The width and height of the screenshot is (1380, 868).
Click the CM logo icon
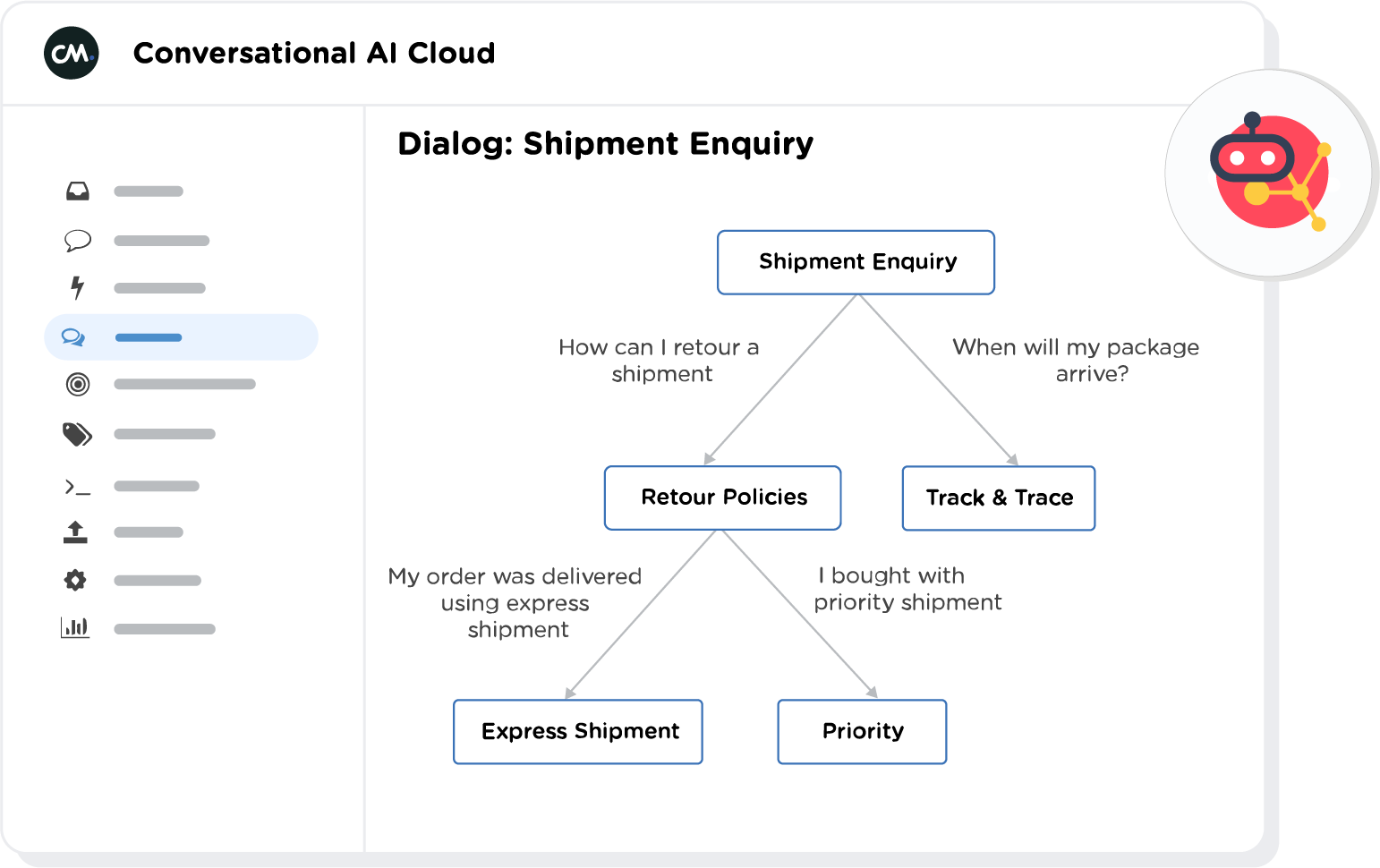pyautogui.click(x=72, y=53)
